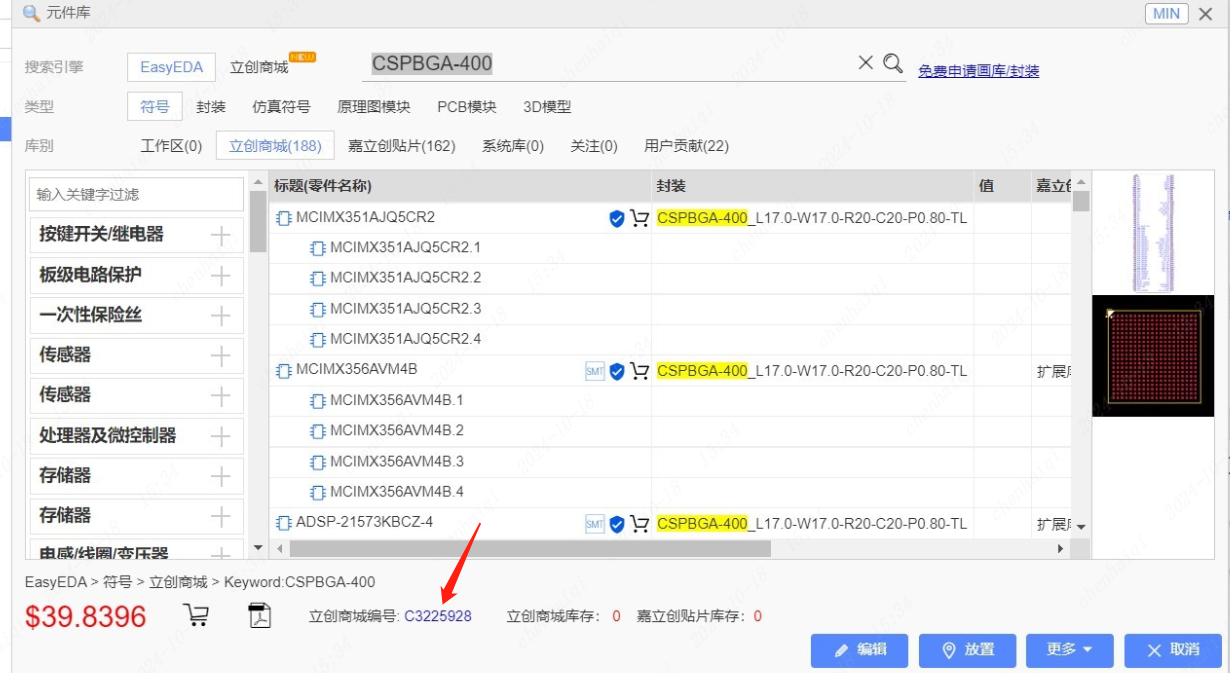
Task: Switch to 嘉立创贴片(162) library tab
Action: [x=401, y=146]
